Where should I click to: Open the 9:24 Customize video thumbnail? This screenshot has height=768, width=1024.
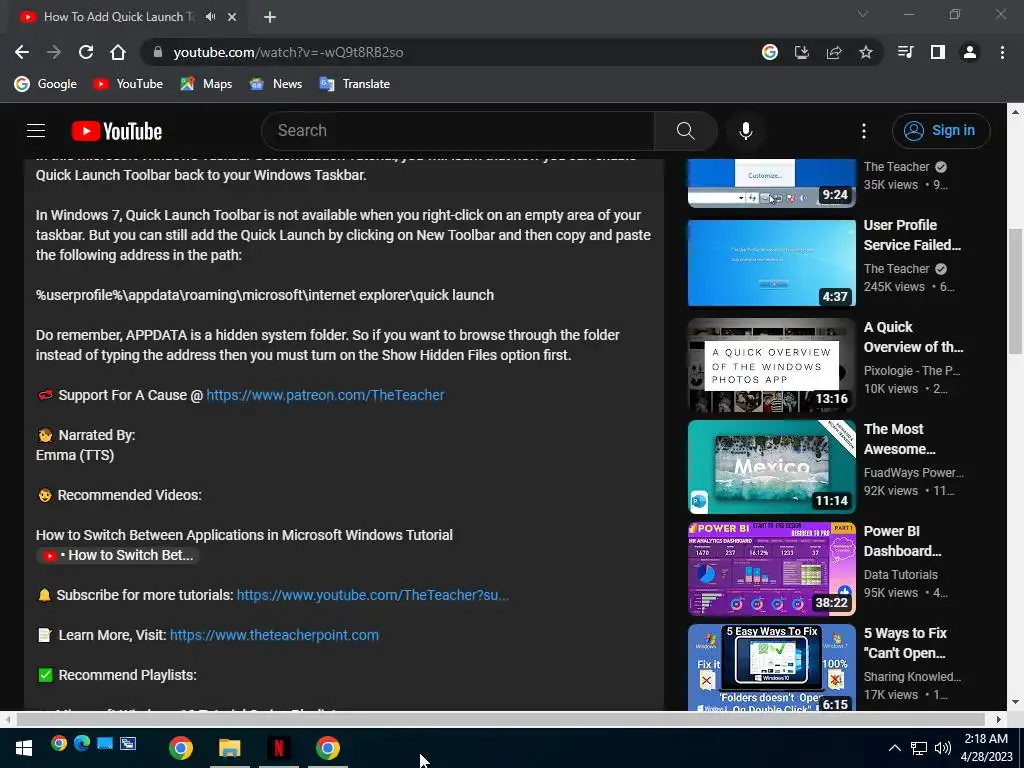(771, 183)
